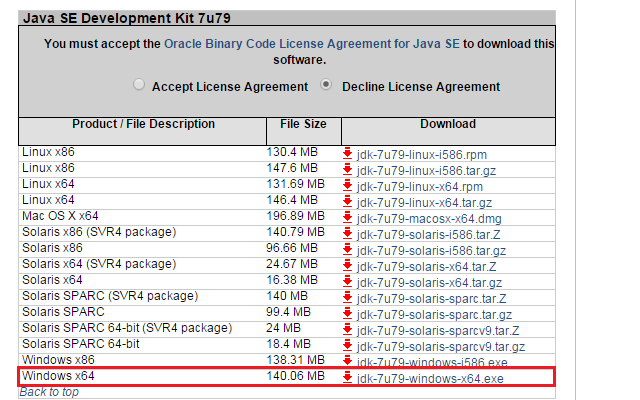The image size is (640, 400).
Task: Select Solaris SPARC 64-bit (SVR4 package) label
Action: click(x=127, y=328)
